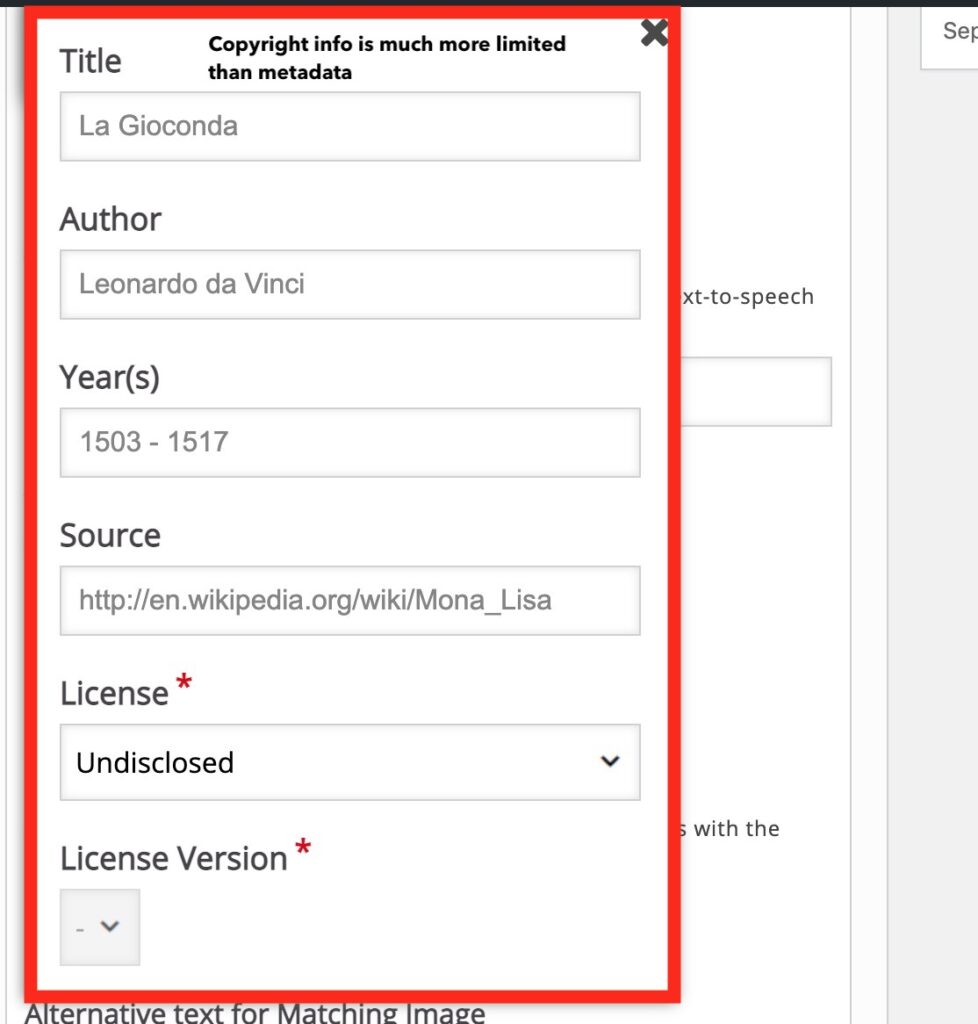Image resolution: width=978 pixels, height=1024 pixels.
Task: Click the panel labeled Sep at top right
Action: pyautogui.click(x=957, y=32)
